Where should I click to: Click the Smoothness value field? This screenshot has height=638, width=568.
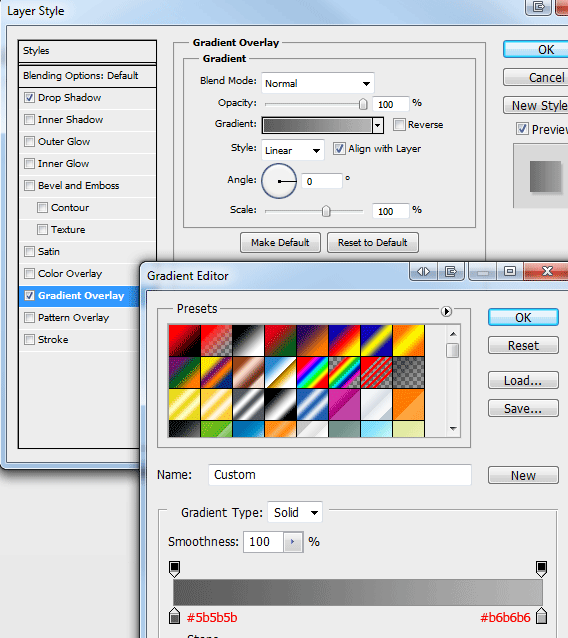[x=263, y=542]
